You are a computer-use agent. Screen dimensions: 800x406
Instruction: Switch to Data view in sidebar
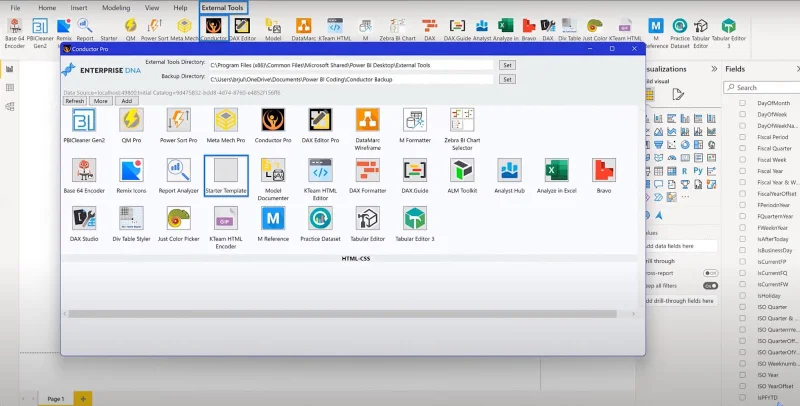coord(10,88)
